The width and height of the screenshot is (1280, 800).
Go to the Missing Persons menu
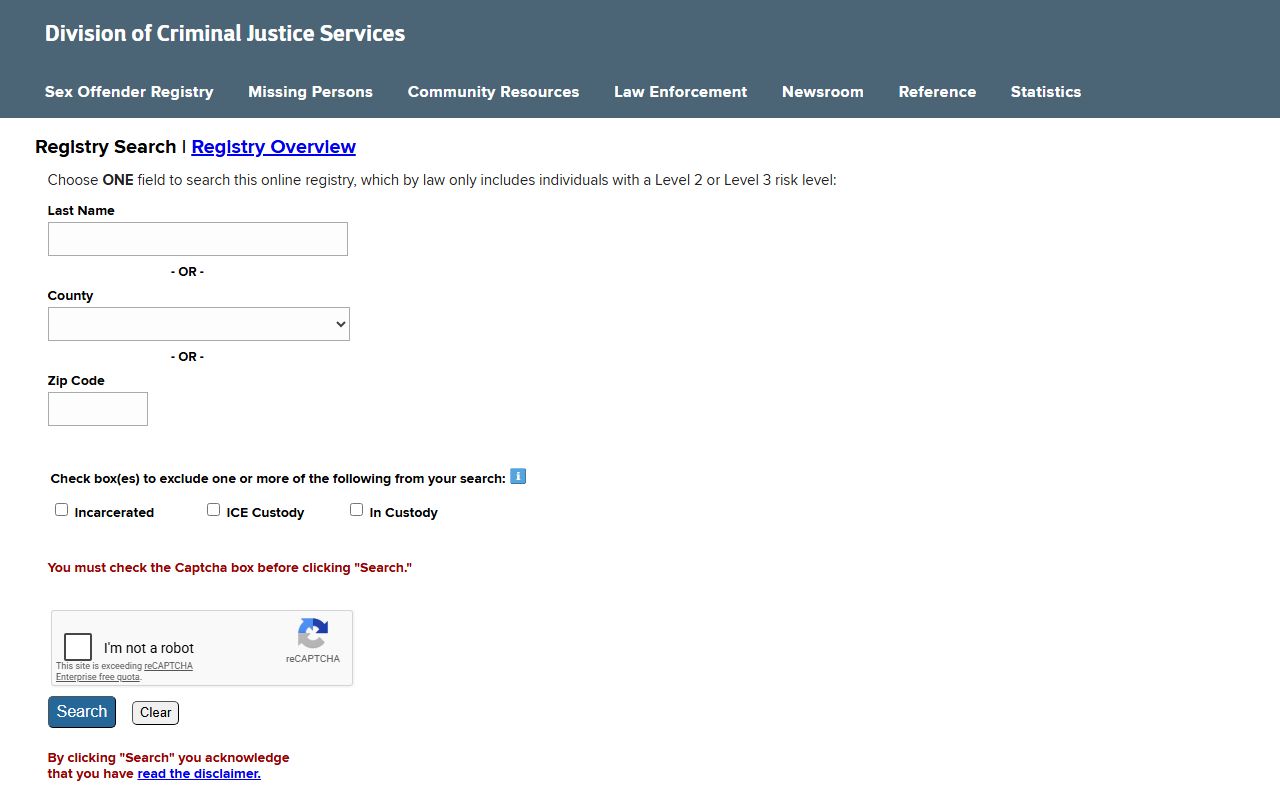coord(310,92)
